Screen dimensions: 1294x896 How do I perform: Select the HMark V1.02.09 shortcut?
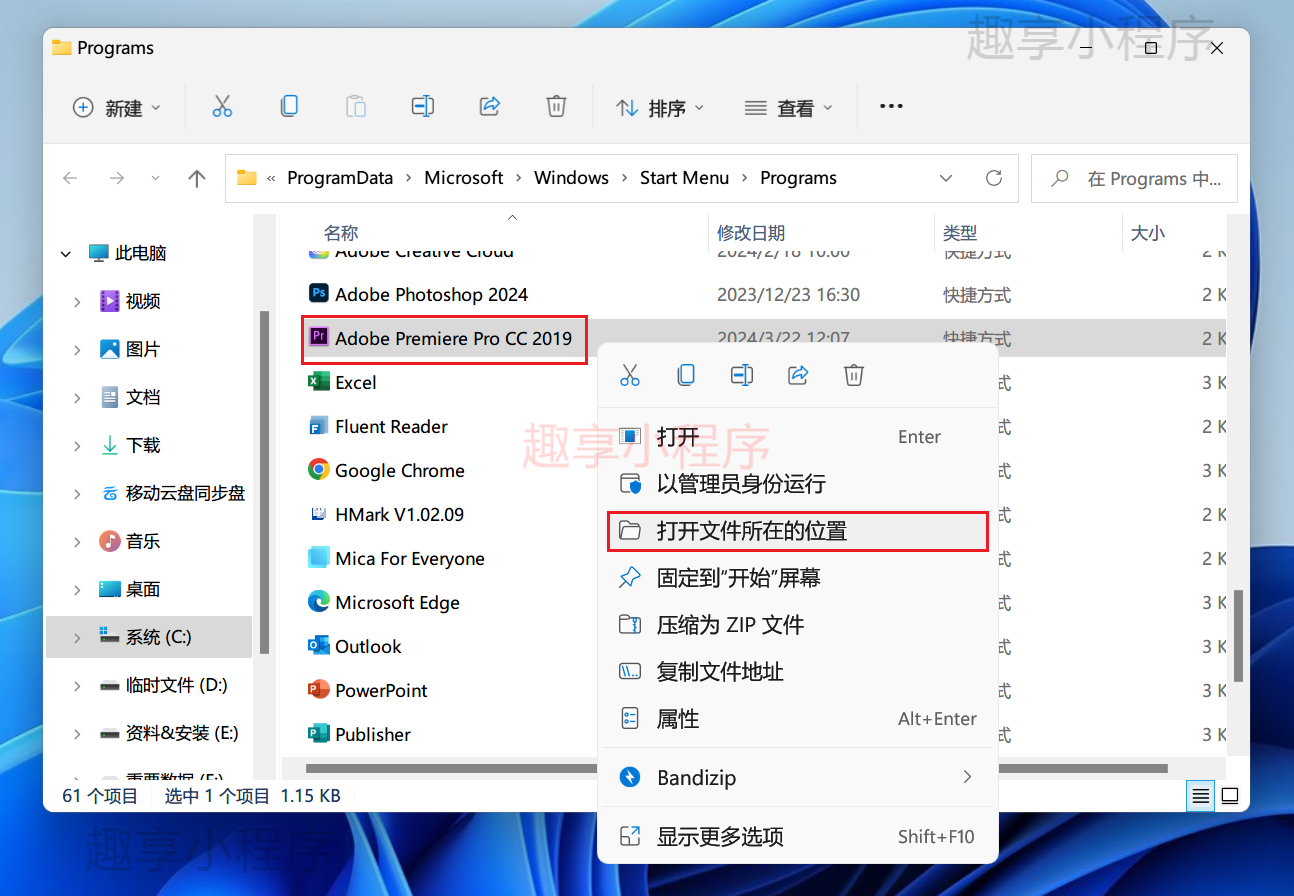click(x=399, y=514)
